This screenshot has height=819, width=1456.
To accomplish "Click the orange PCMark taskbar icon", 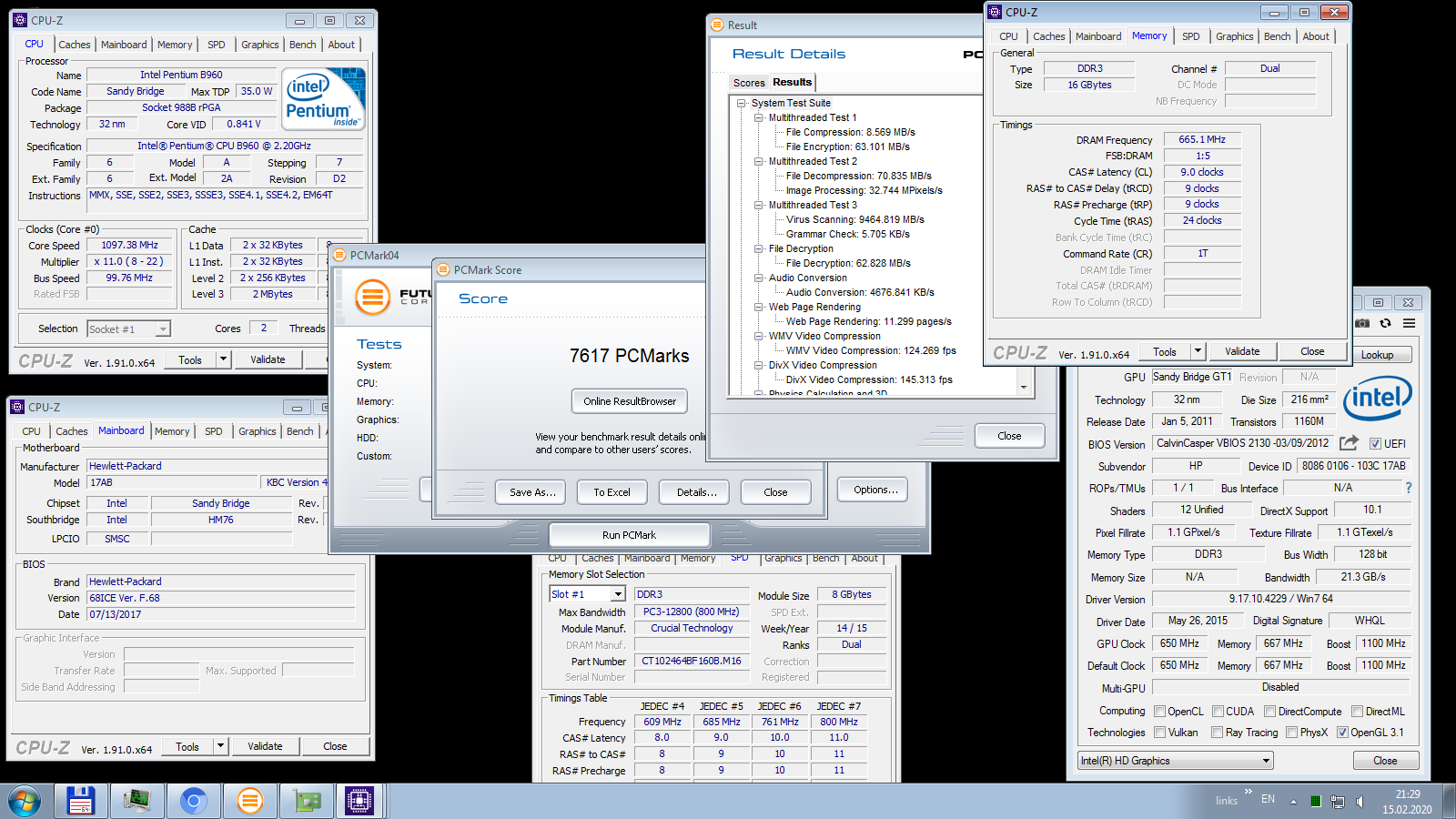I will (x=249, y=801).
